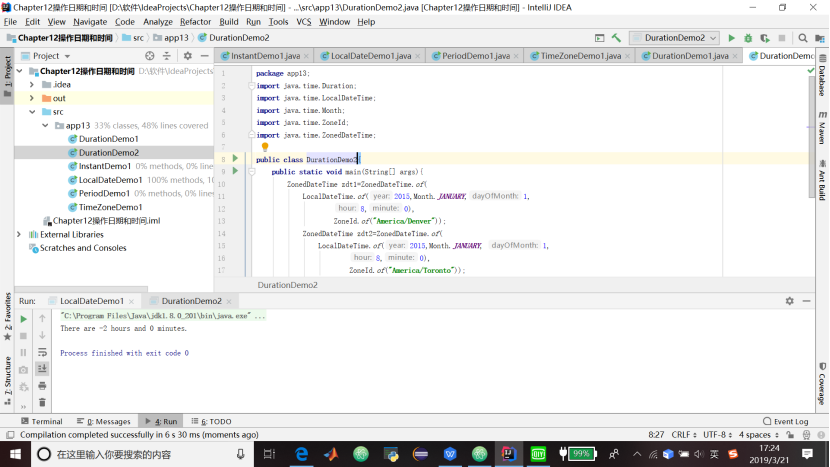
Task: Click the Debug bug icon in the top toolbar
Action: tap(747, 38)
